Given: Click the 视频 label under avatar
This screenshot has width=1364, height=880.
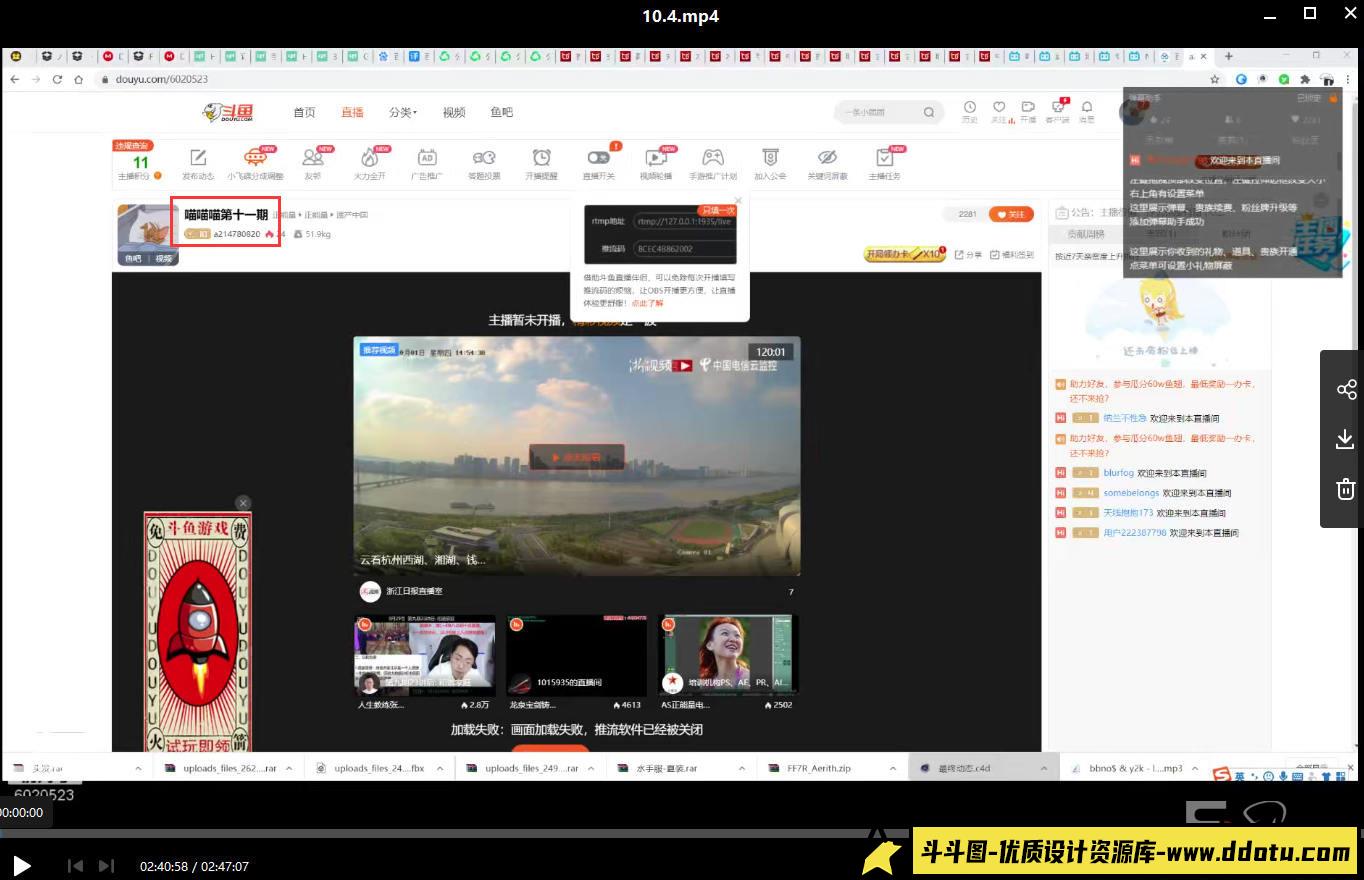Looking at the screenshot, I should (x=164, y=258).
